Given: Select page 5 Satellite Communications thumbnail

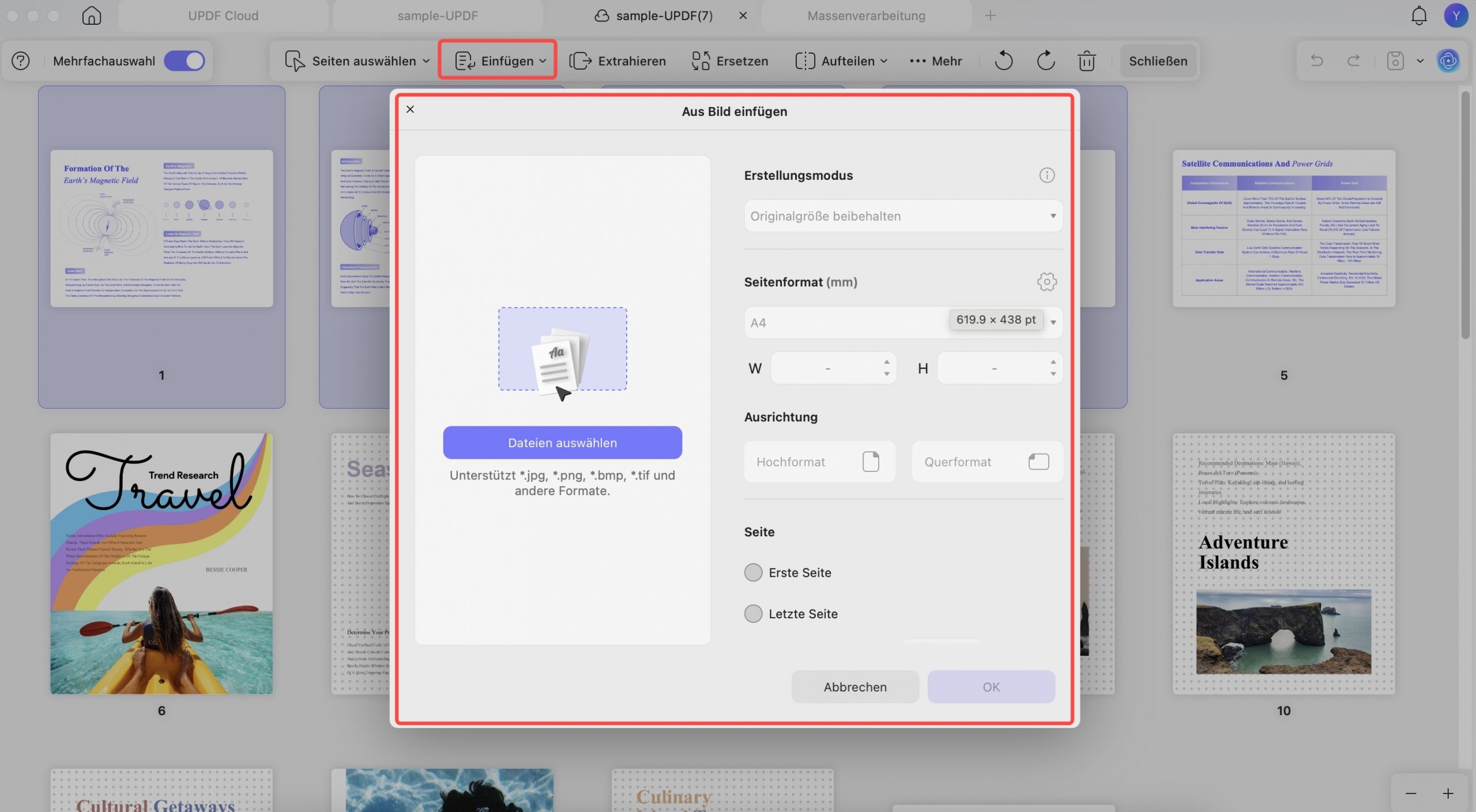Looking at the screenshot, I should click(x=1283, y=228).
